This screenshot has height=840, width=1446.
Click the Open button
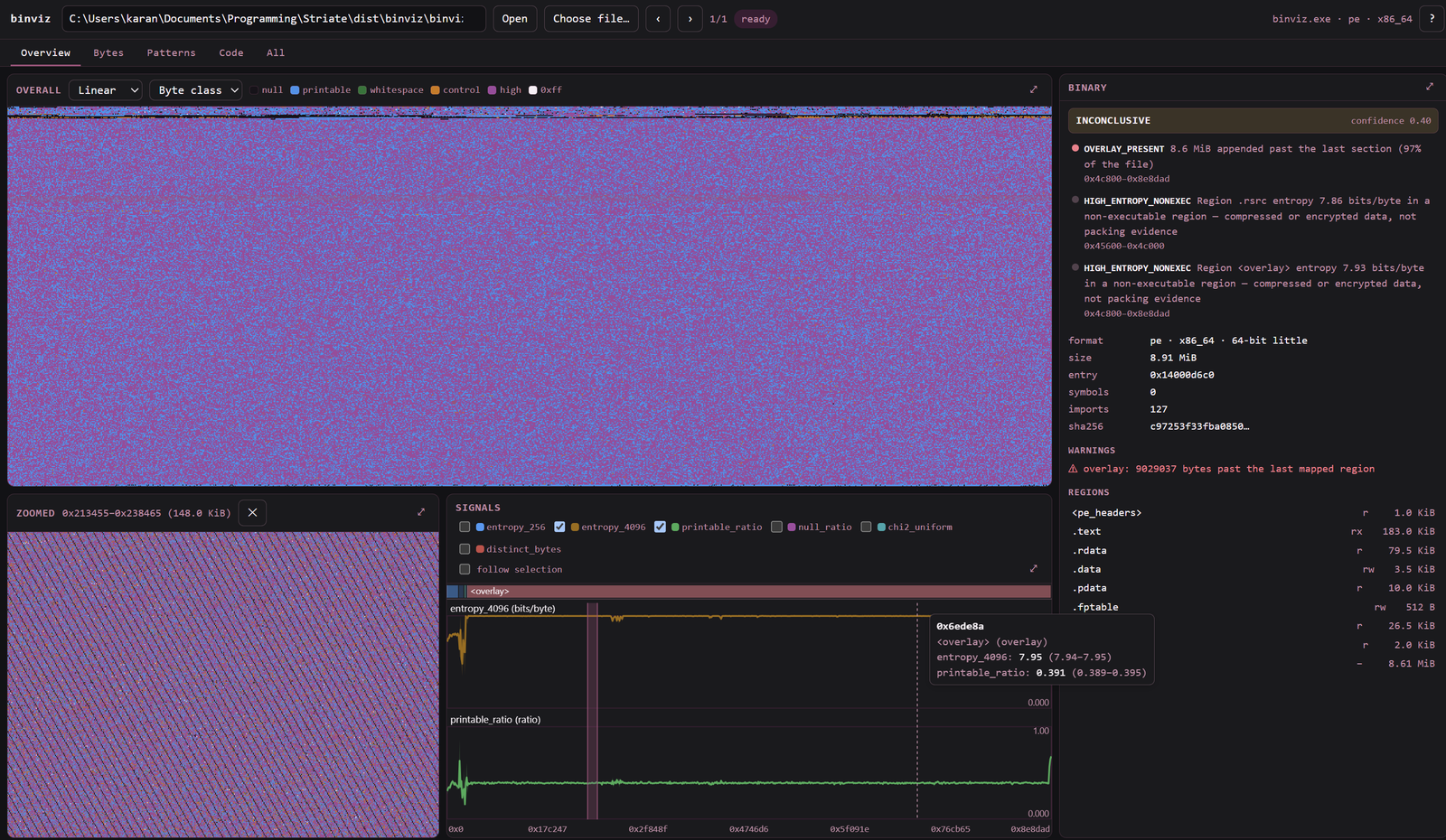tap(515, 19)
